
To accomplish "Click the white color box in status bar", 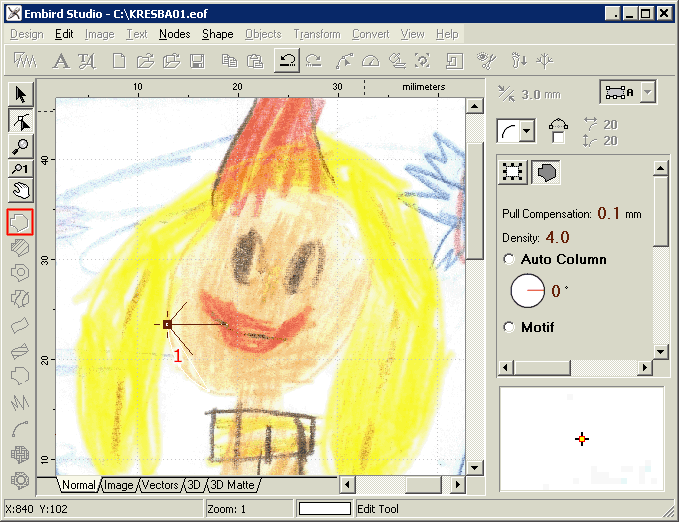I will click(325, 509).
